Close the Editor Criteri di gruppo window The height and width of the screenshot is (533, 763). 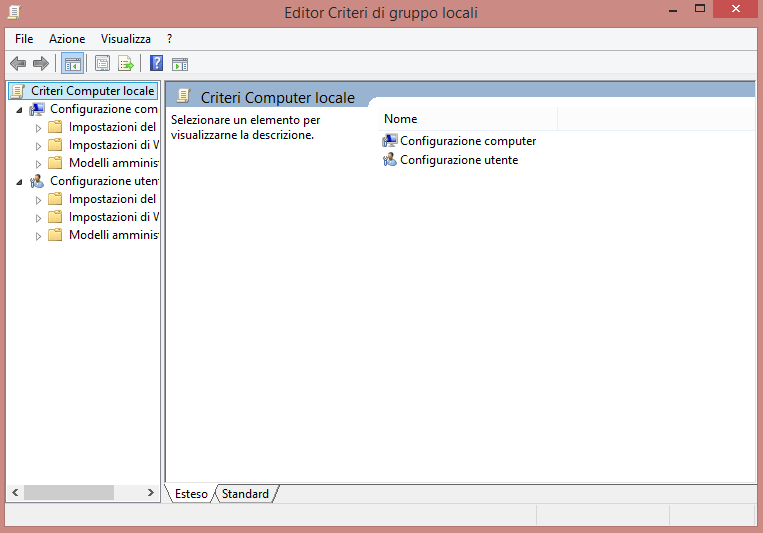736,9
